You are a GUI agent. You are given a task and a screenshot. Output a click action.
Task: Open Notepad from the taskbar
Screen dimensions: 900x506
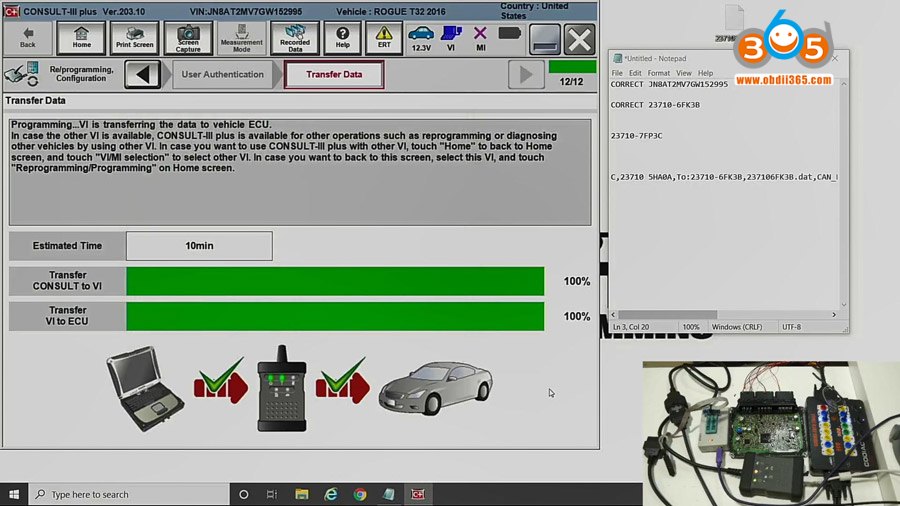coord(389,494)
